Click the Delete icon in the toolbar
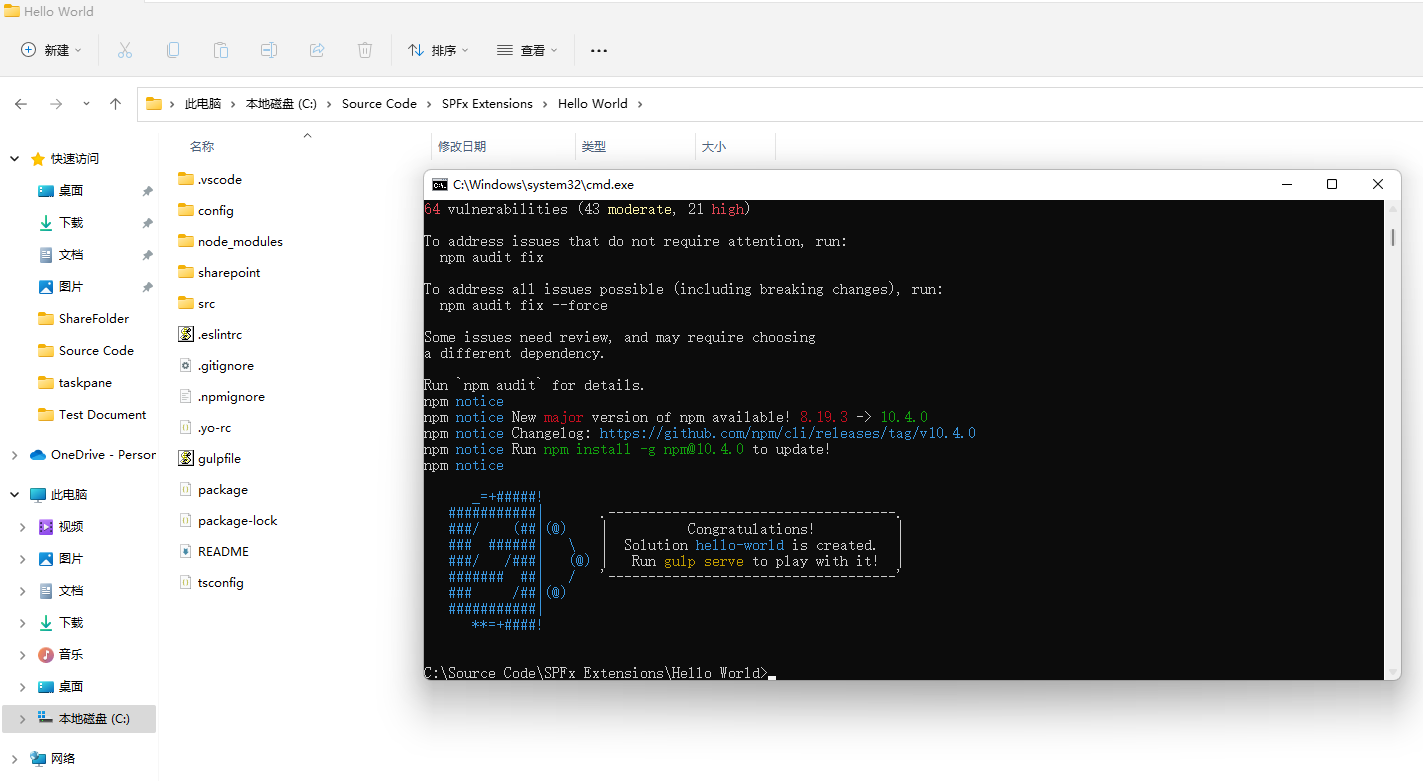Viewport: 1423px width, 781px height. 364,49
